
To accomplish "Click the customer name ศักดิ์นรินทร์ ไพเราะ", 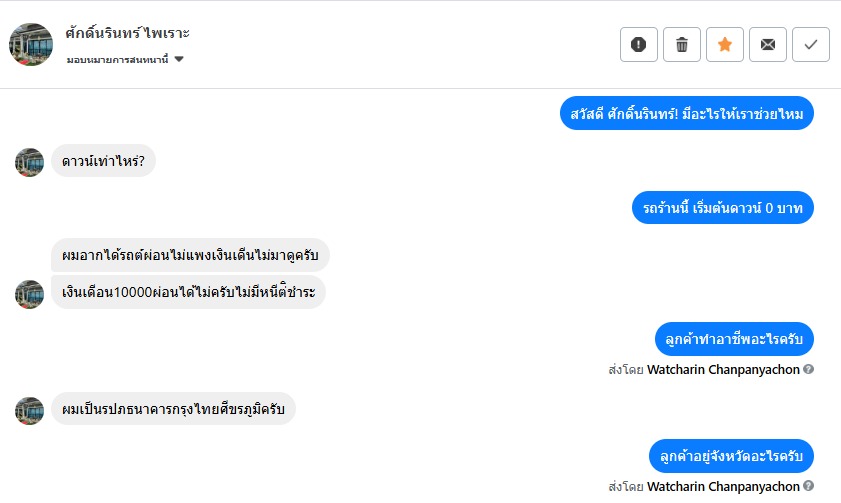I will click(x=128, y=33).
